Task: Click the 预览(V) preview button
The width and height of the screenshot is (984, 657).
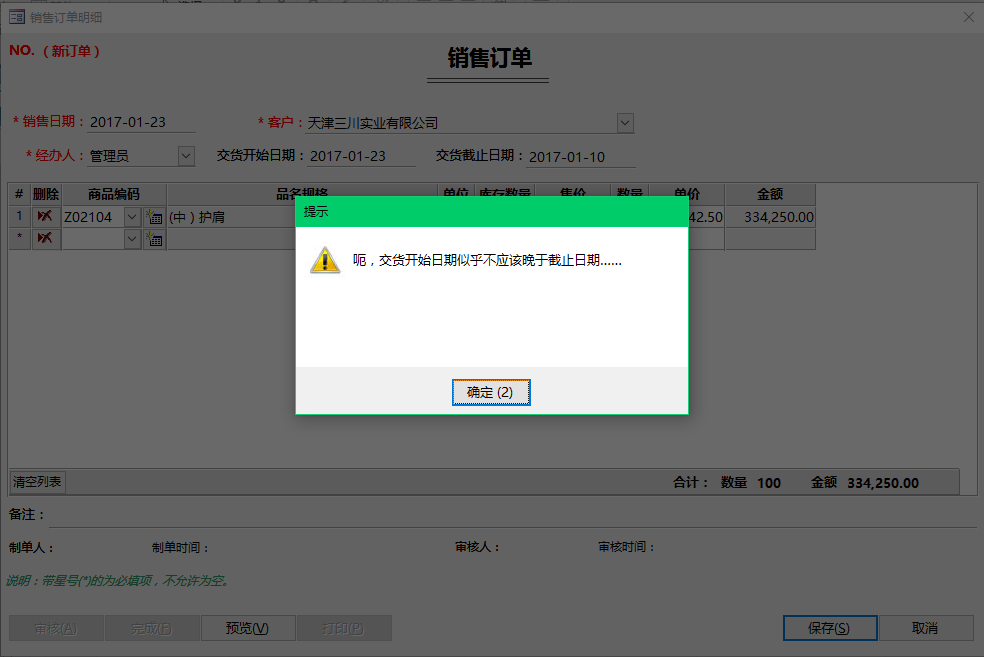Action: (247, 628)
